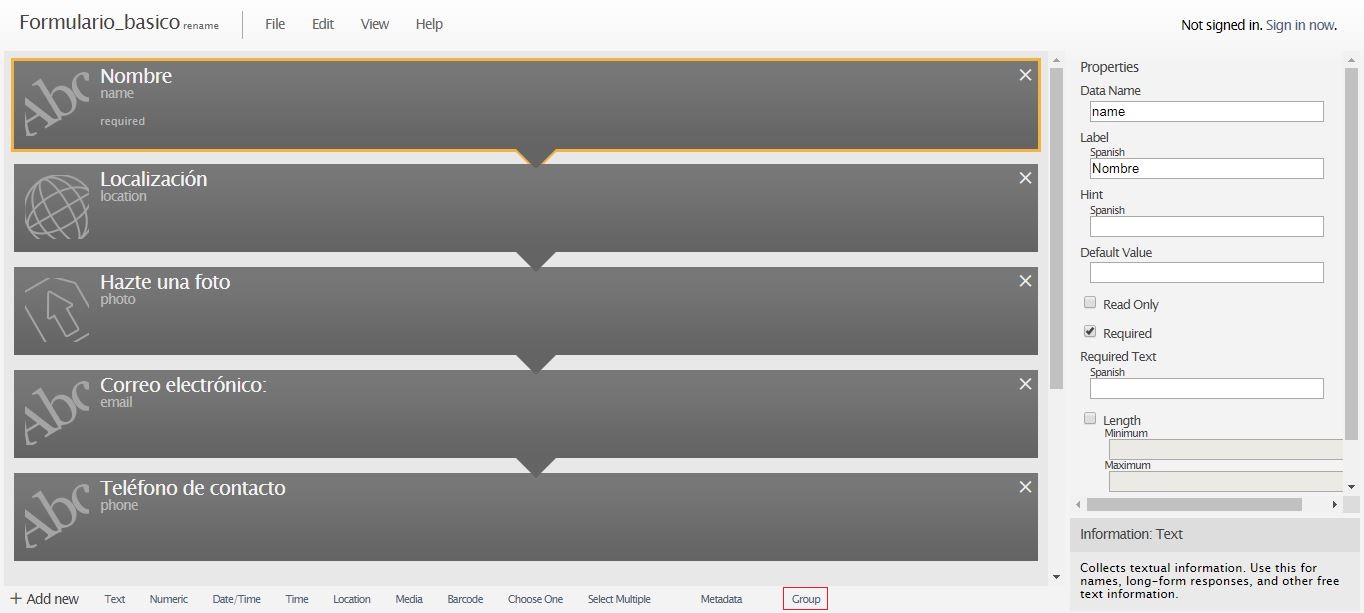Viewport: 1364px width, 613px height.
Task: Click the form list vertical scrollbar
Action: [1057, 228]
